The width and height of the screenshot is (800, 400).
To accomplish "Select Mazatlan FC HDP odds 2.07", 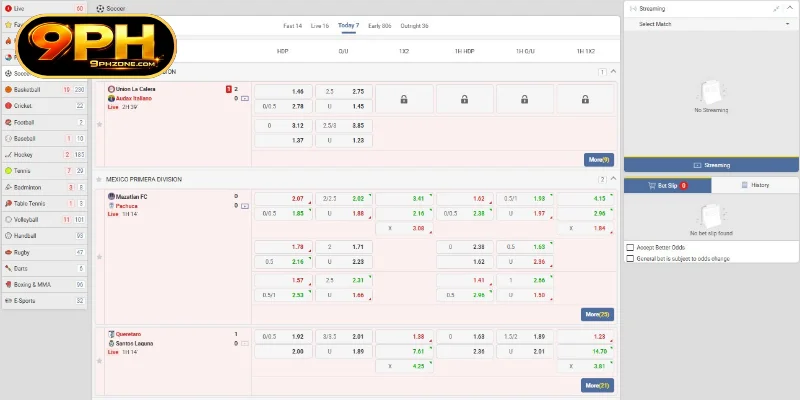I will 284,198.
